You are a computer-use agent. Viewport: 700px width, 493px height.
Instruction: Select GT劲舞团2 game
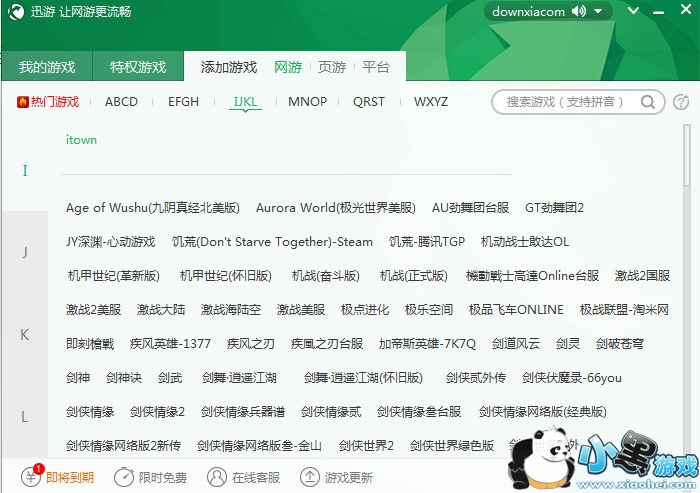(x=554, y=208)
